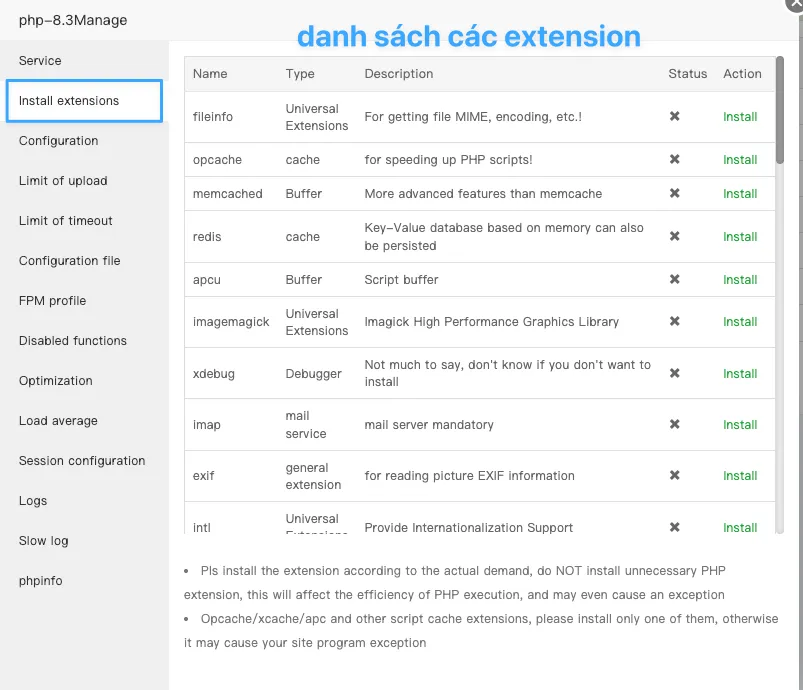The image size is (803, 690).
Task: Click the X status icon for imap
Action: tap(675, 425)
